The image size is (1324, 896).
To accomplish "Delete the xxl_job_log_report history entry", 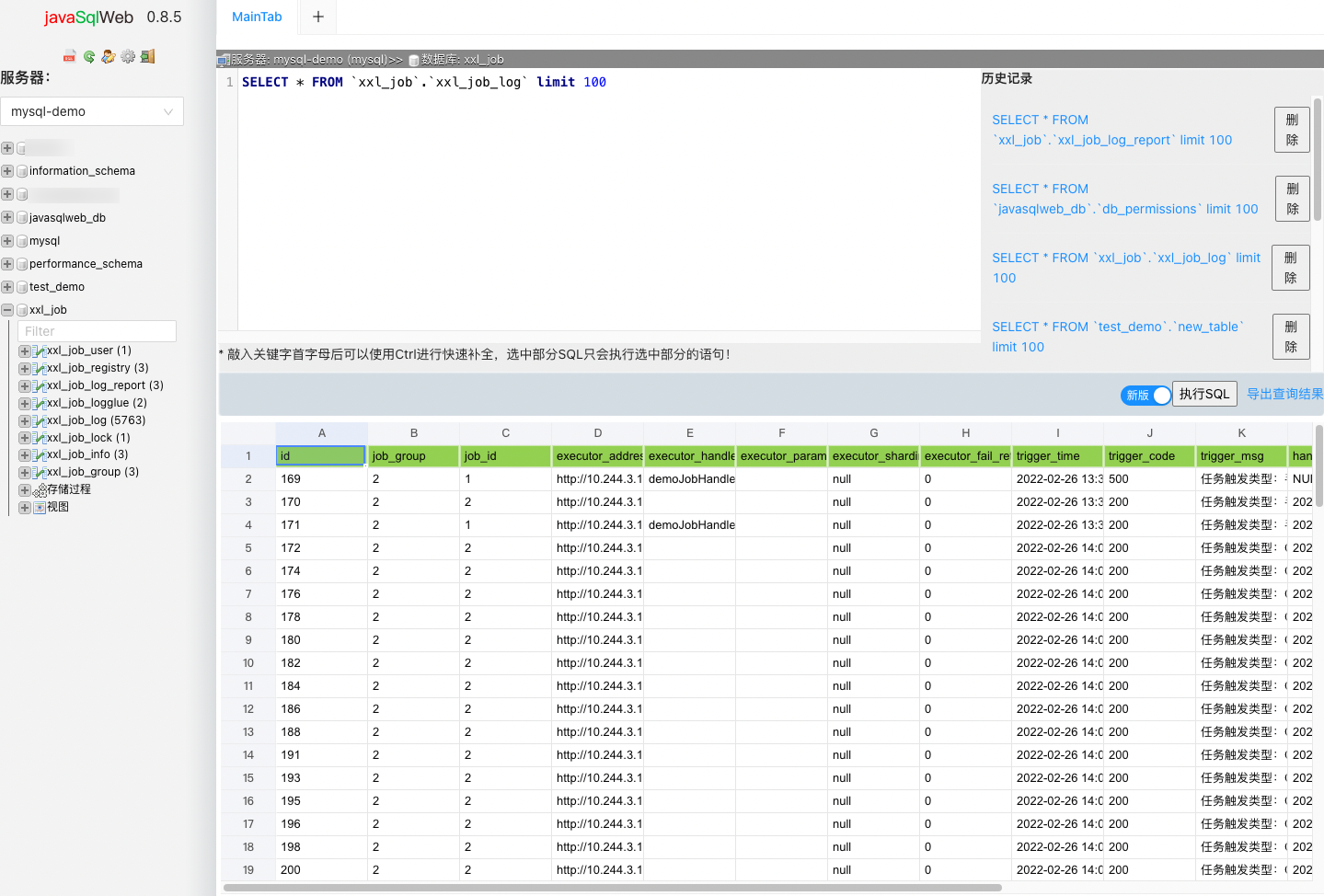I will point(1292,130).
